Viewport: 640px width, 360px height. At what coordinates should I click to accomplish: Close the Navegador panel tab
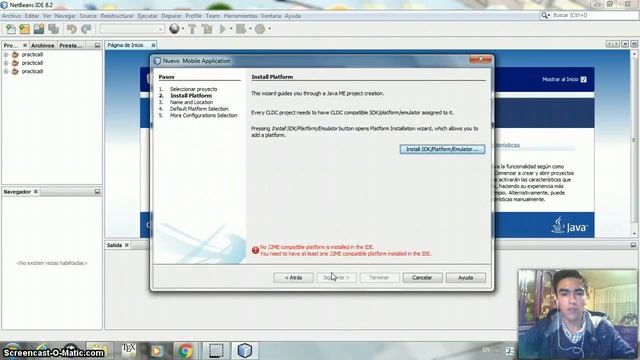click(x=36, y=192)
